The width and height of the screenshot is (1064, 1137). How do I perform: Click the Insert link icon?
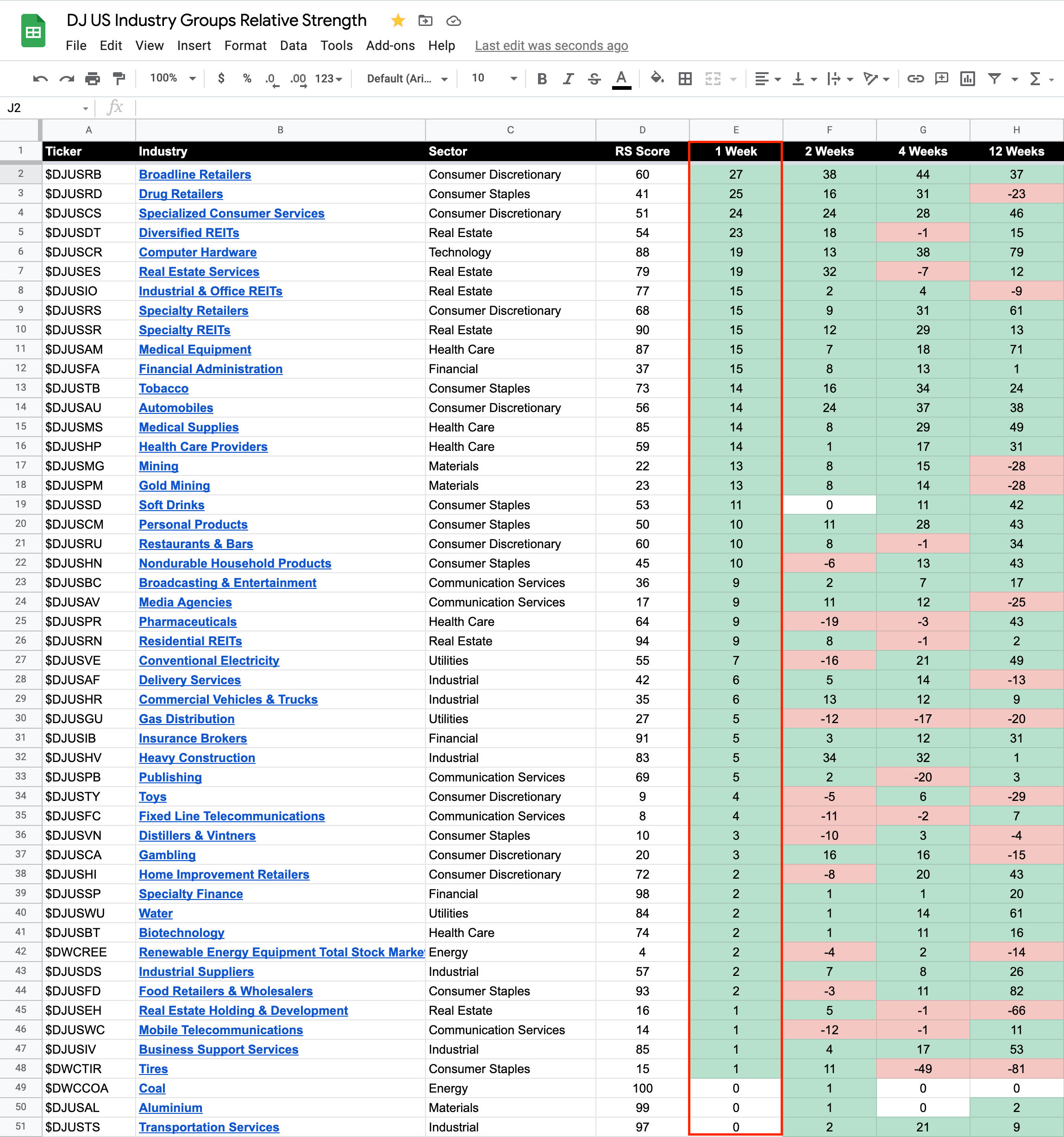coord(915,79)
